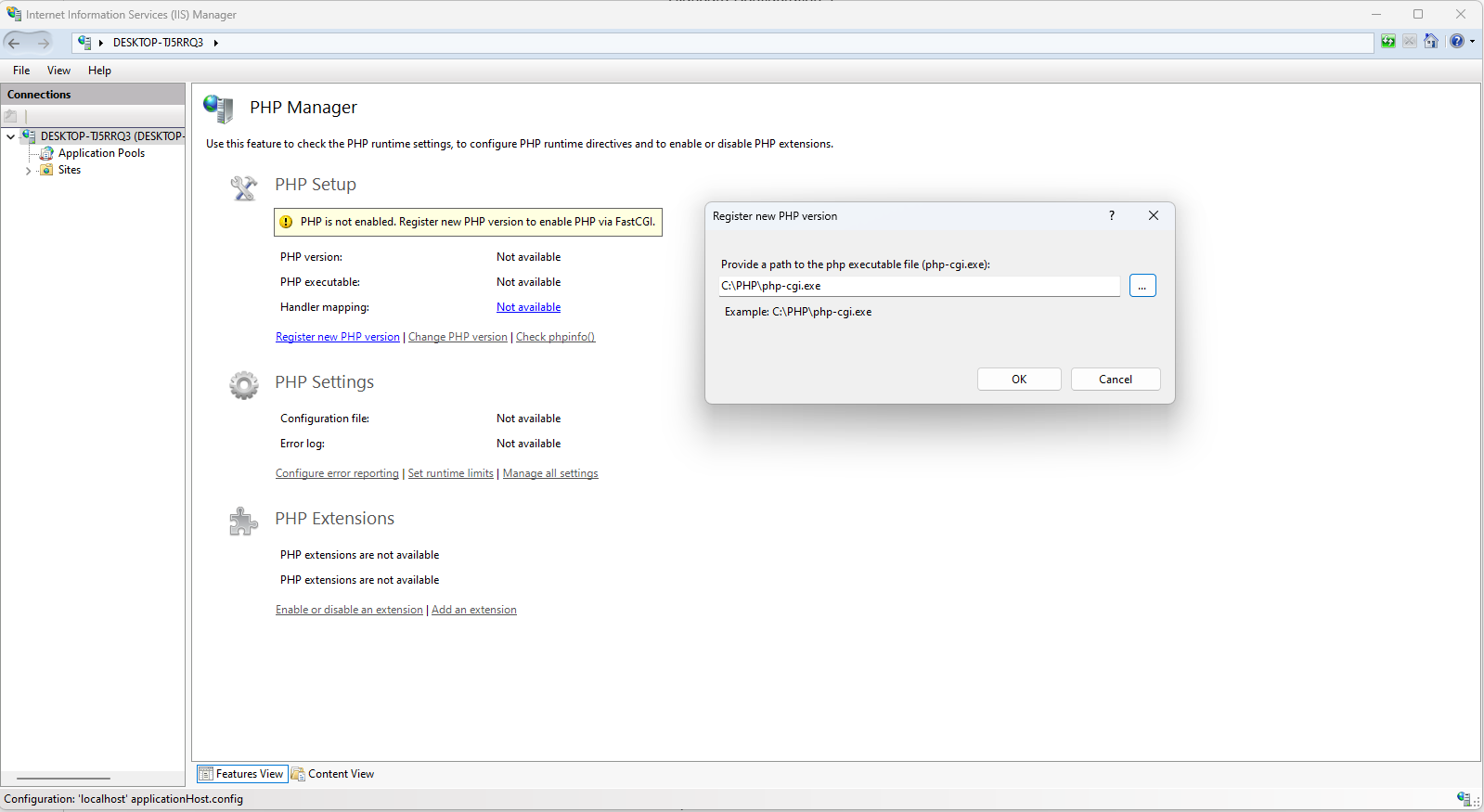The width and height of the screenshot is (1484, 812).
Task: Open the Home toolbar icon
Action: pyautogui.click(x=1431, y=41)
